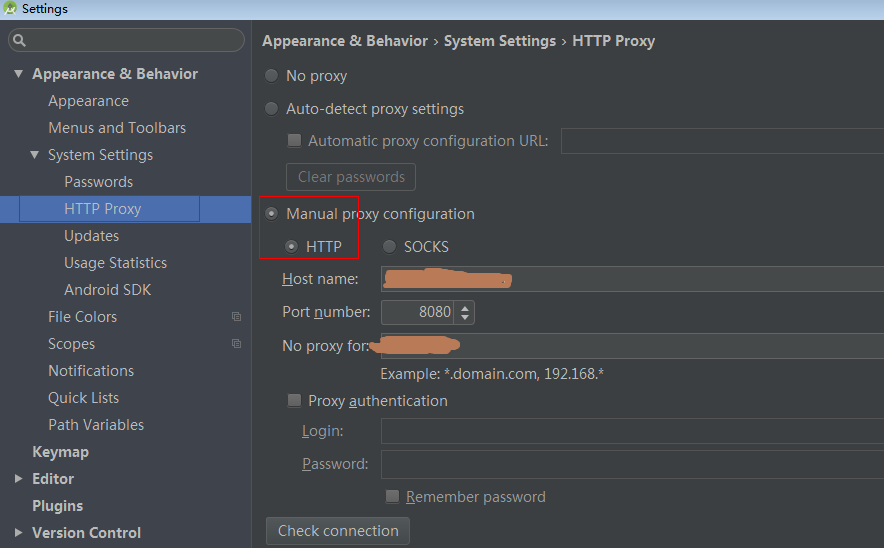
Task: Collapse the Appearance & Behavior tree node
Action: (19, 74)
